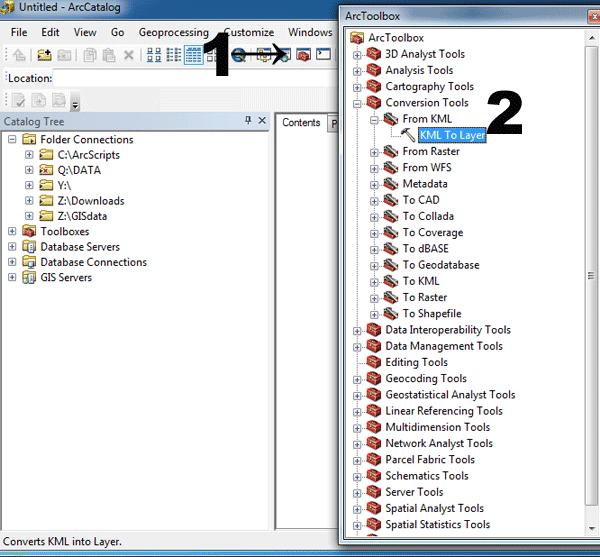Click ArcToolbox scrollbar down arrow
The image size is (600, 557).
click(592, 528)
